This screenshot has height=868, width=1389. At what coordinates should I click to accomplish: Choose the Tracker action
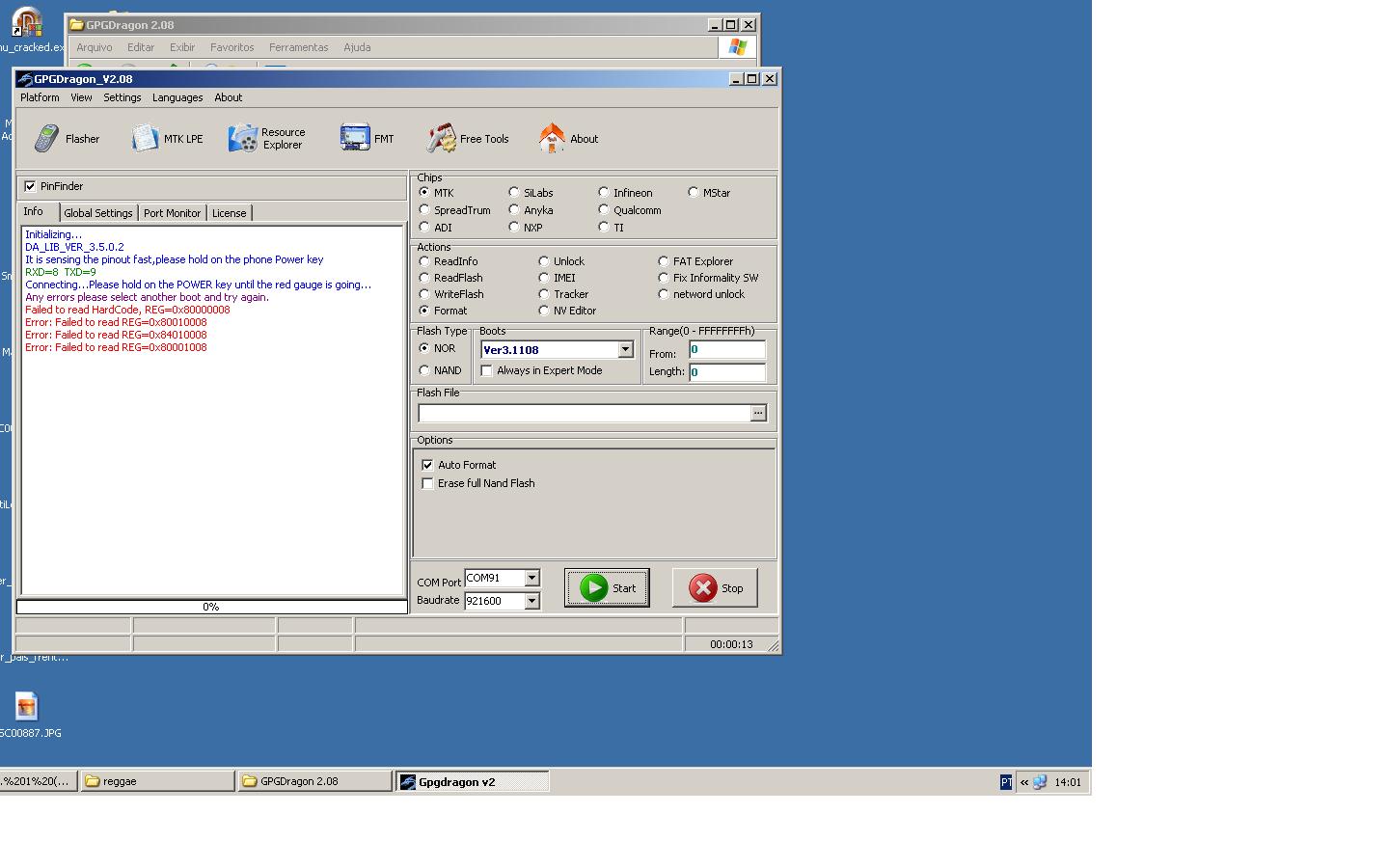point(544,294)
